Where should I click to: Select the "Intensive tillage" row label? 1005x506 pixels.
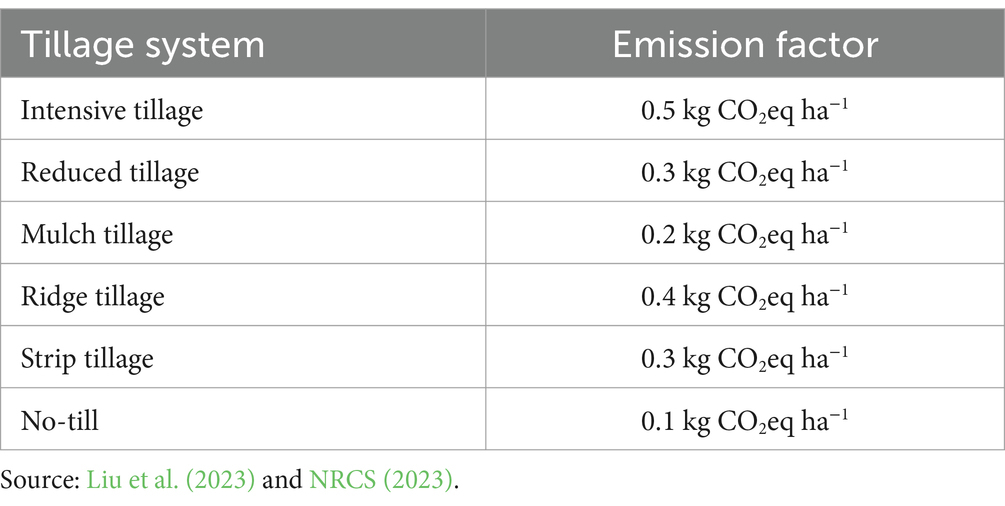[x=112, y=109]
